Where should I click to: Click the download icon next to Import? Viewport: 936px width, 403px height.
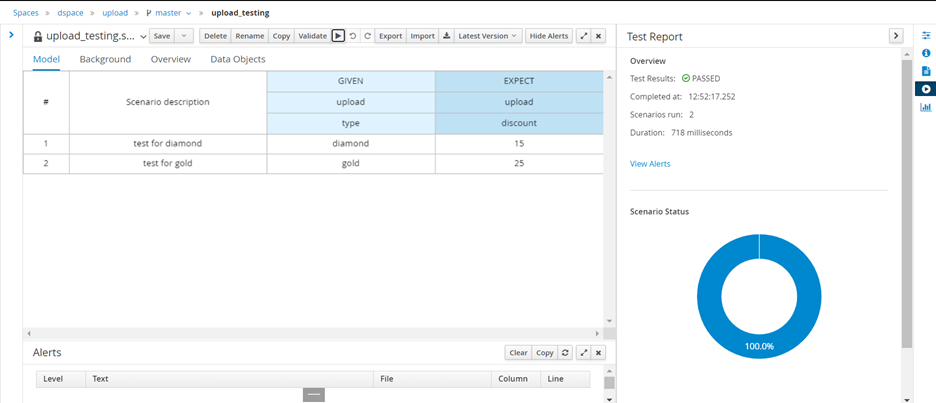click(446, 36)
